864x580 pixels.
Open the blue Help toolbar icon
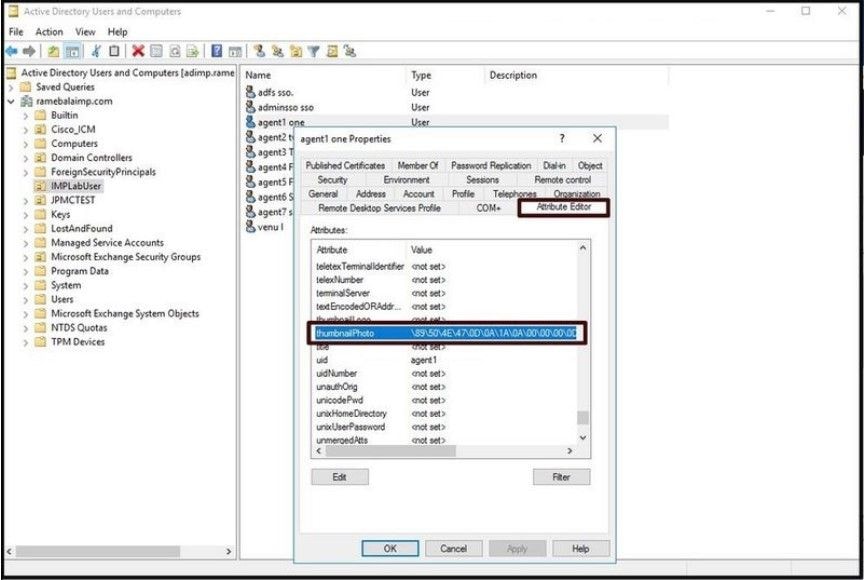tap(217, 51)
